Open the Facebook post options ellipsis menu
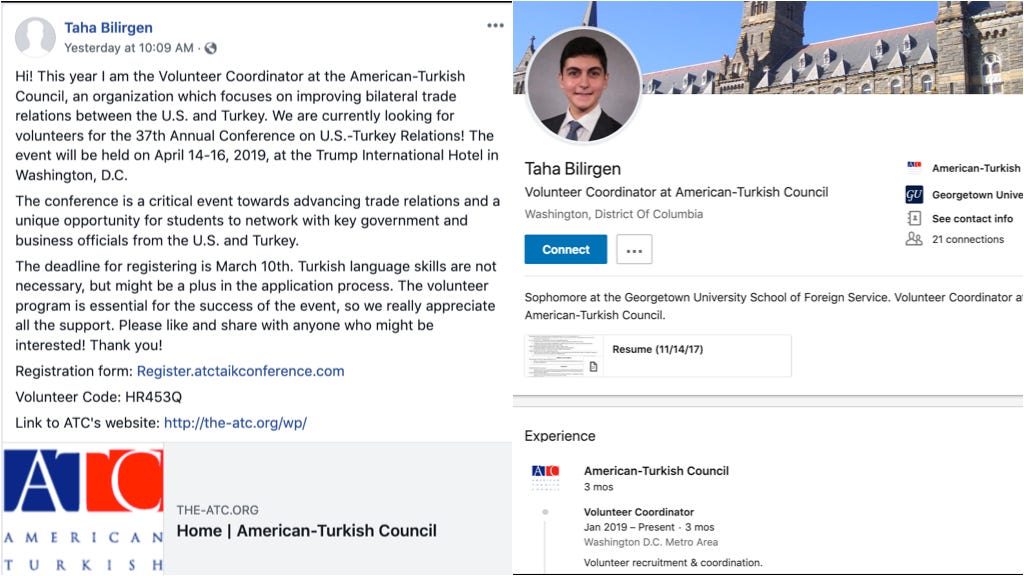 pos(495,25)
